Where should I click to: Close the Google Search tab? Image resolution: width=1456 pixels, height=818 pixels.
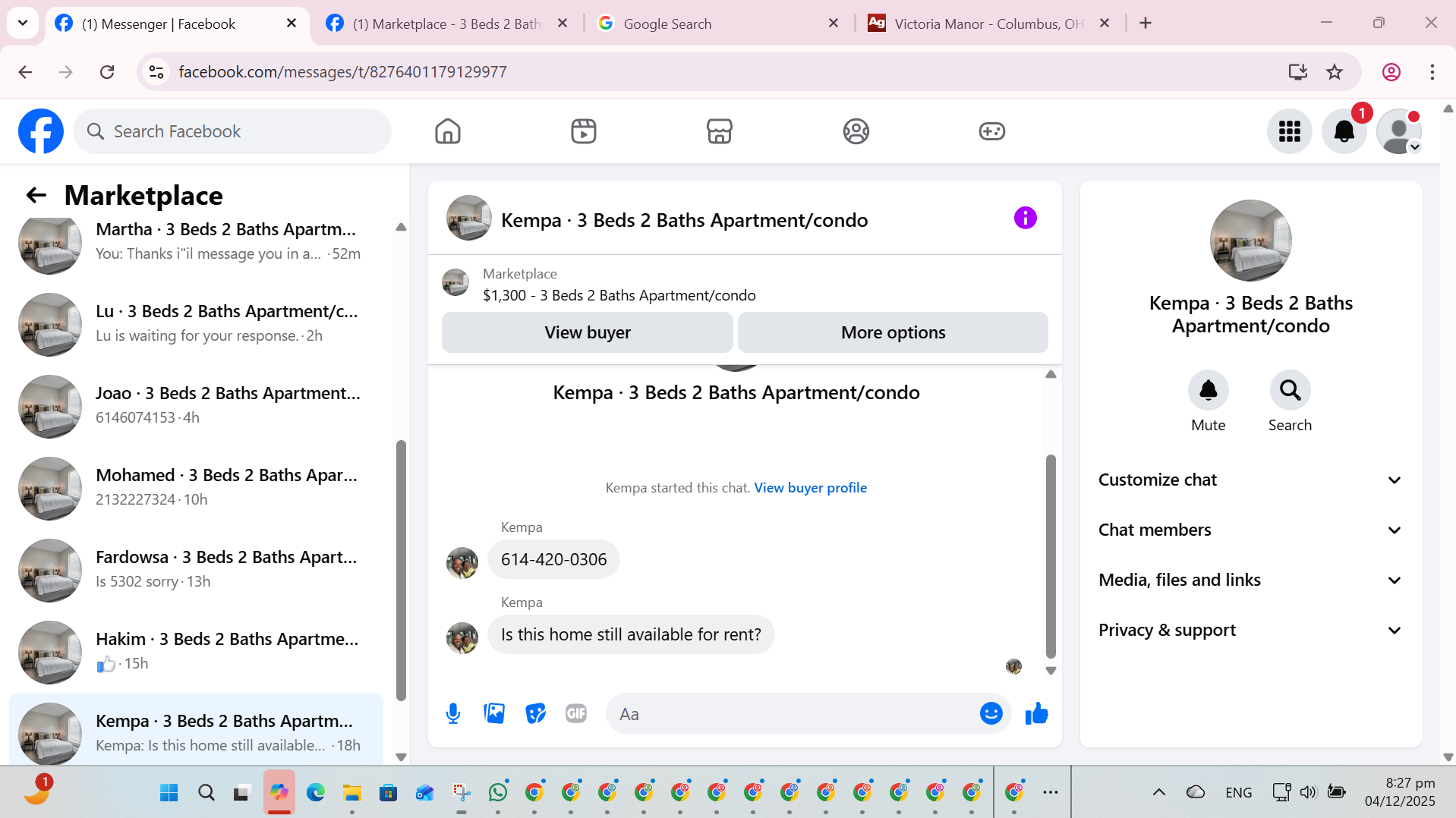click(x=834, y=24)
